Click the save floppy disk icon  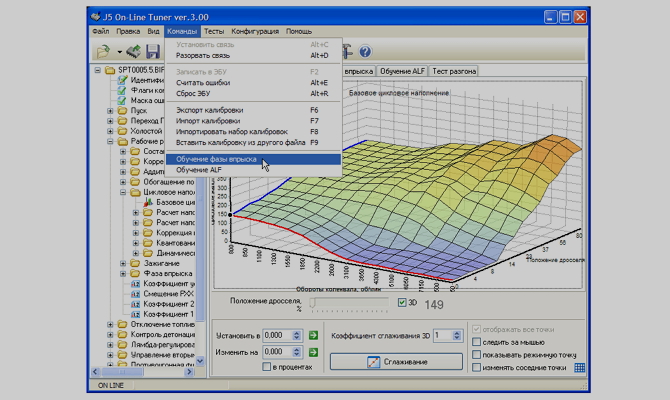[153, 51]
